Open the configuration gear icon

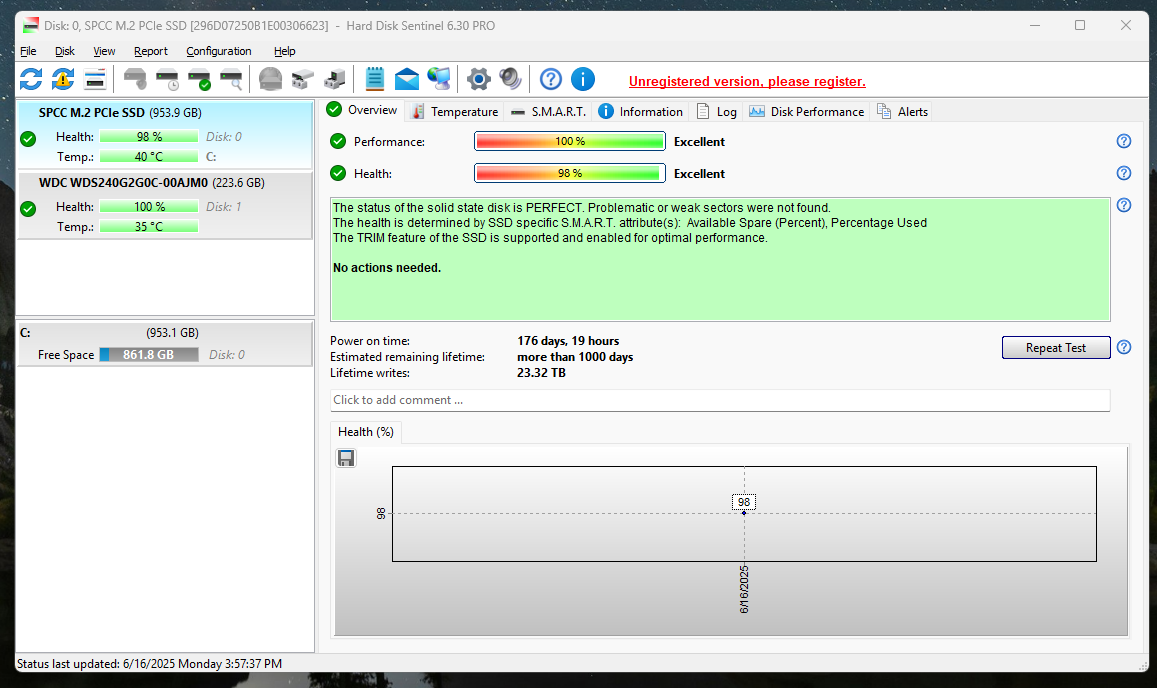(479, 79)
